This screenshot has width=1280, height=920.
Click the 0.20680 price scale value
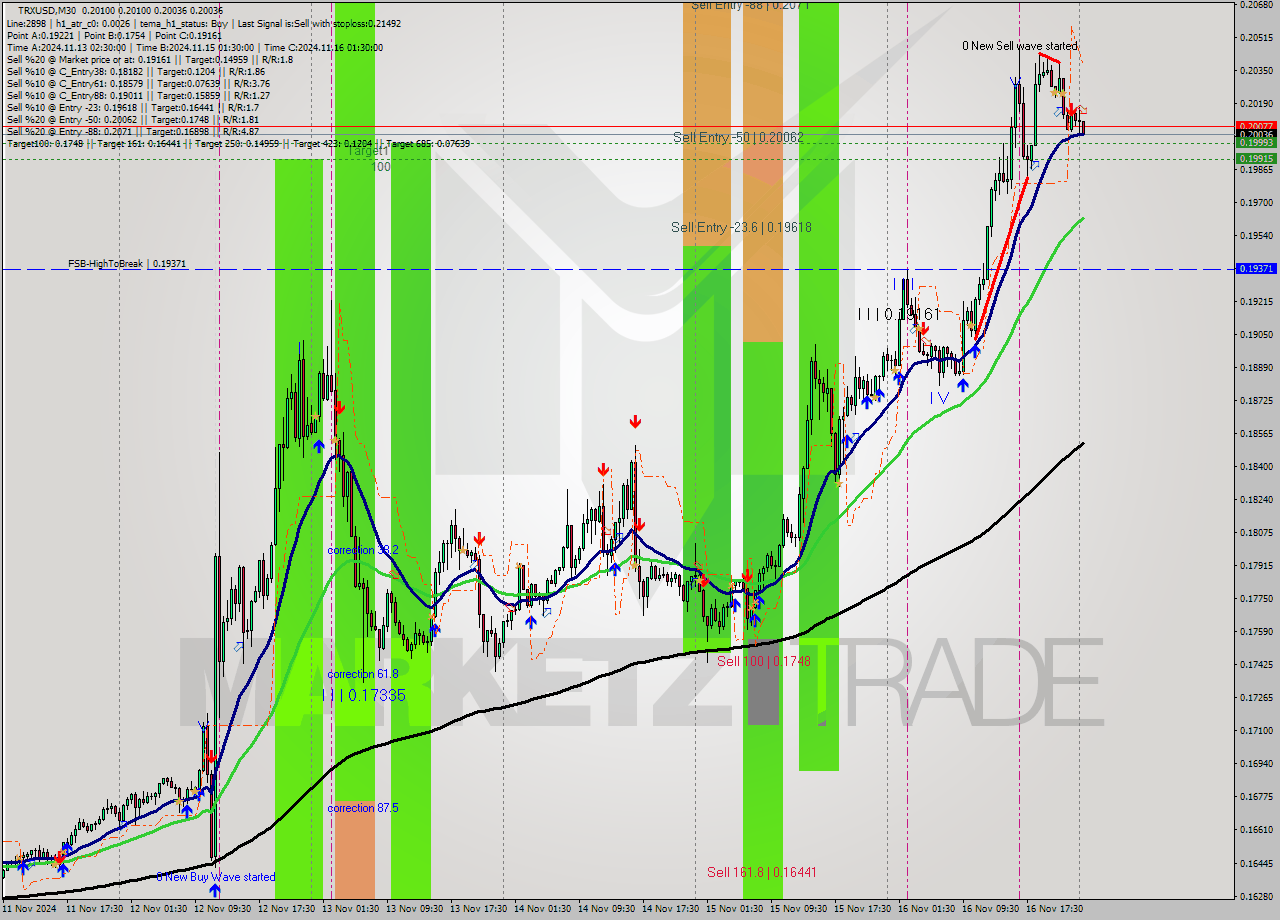click(x=1256, y=5)
